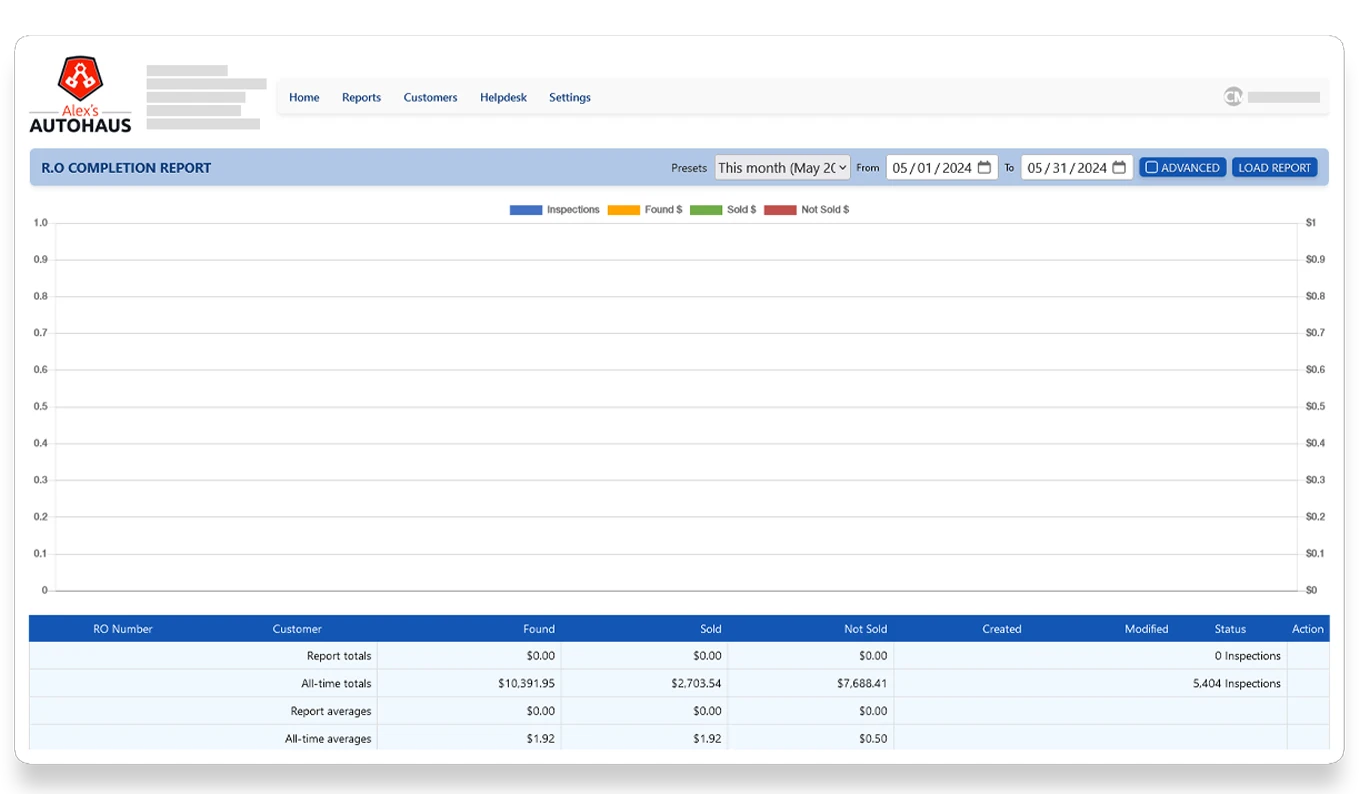Open the From date calendar picker icon
The image size is (1359, 800).
984,168
